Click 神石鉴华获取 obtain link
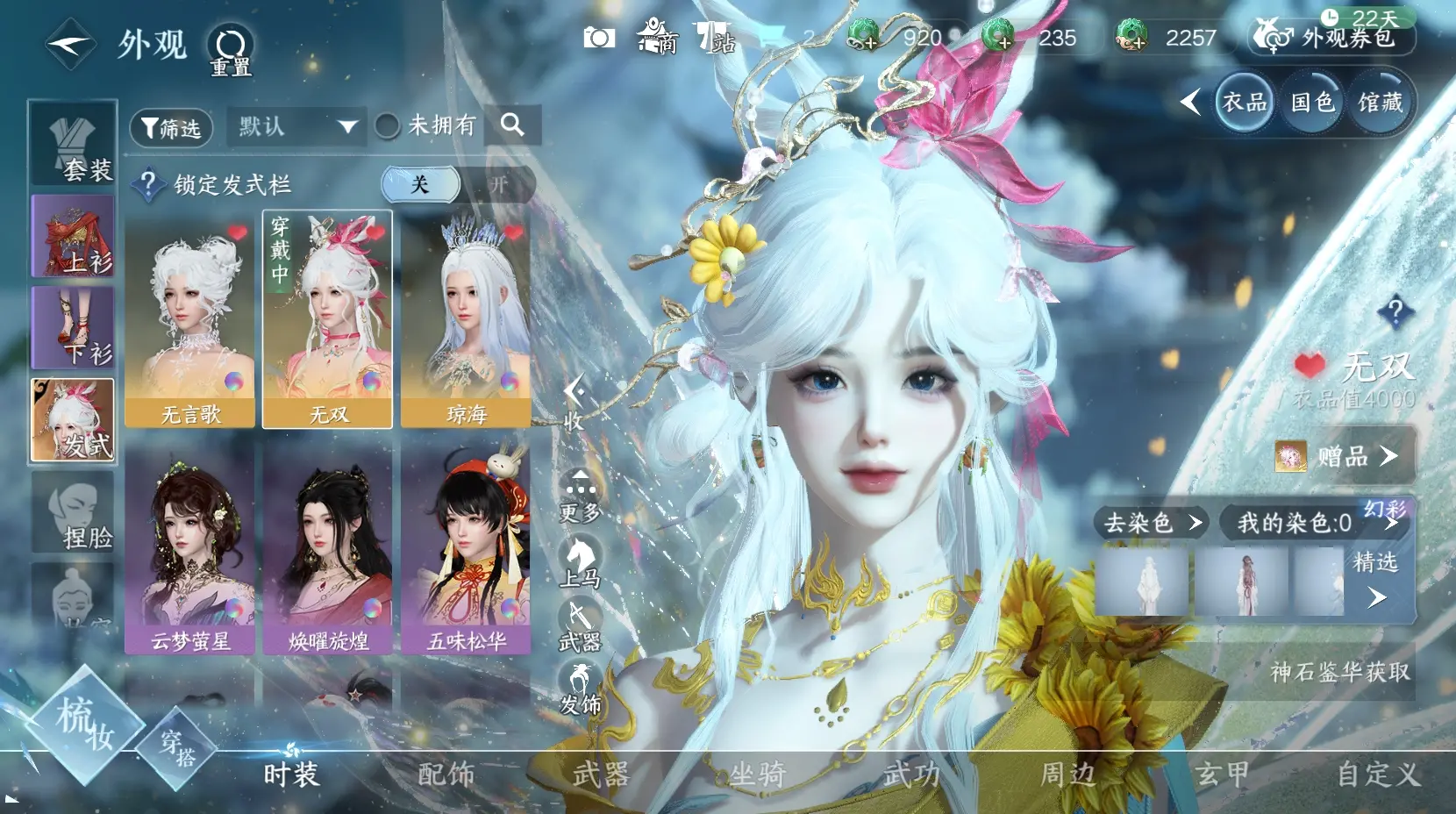Image resolution: width=1456 pixels, height=814 pixels. tap(1340, 672)
